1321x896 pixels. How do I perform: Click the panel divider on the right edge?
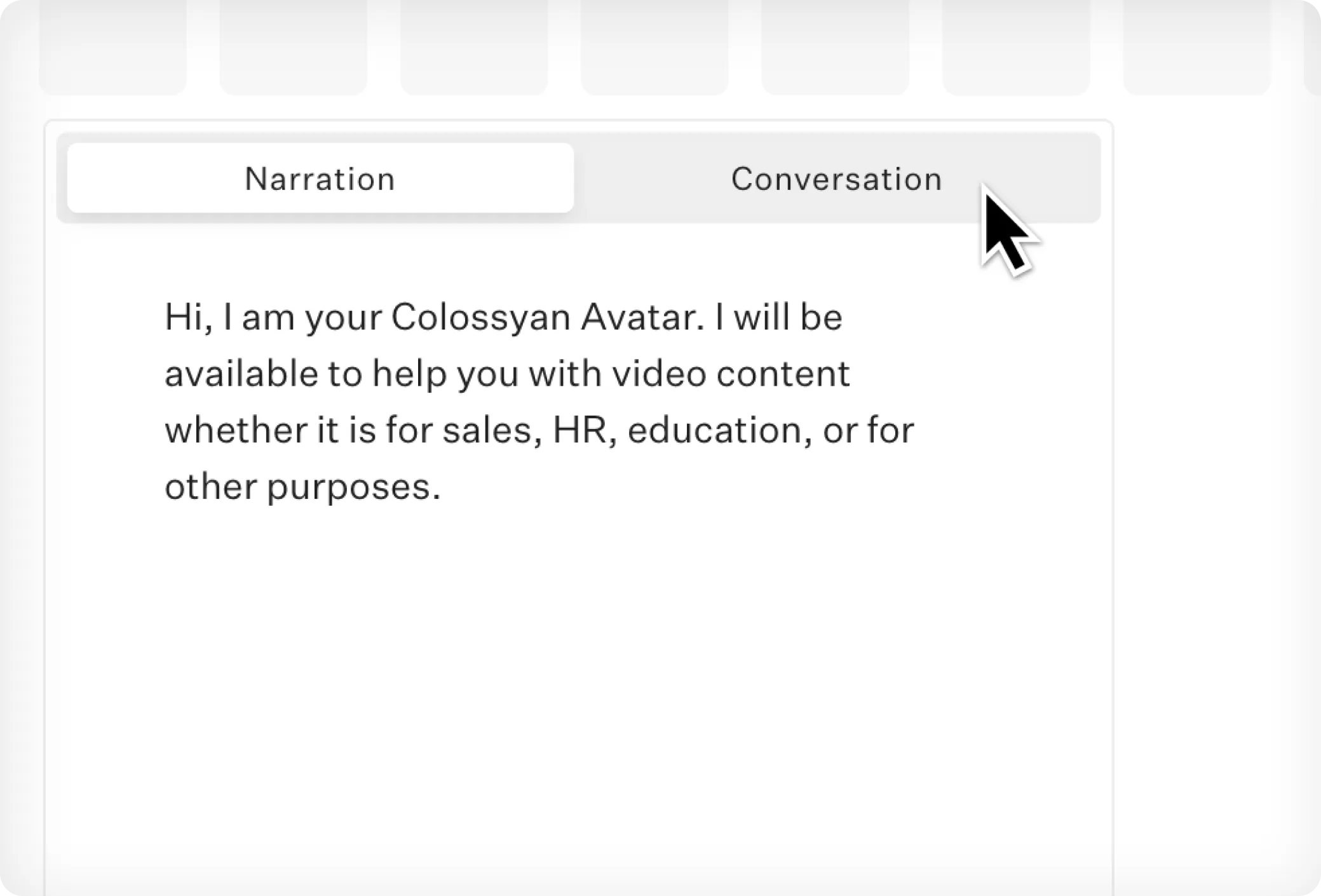click(1113, 508)
